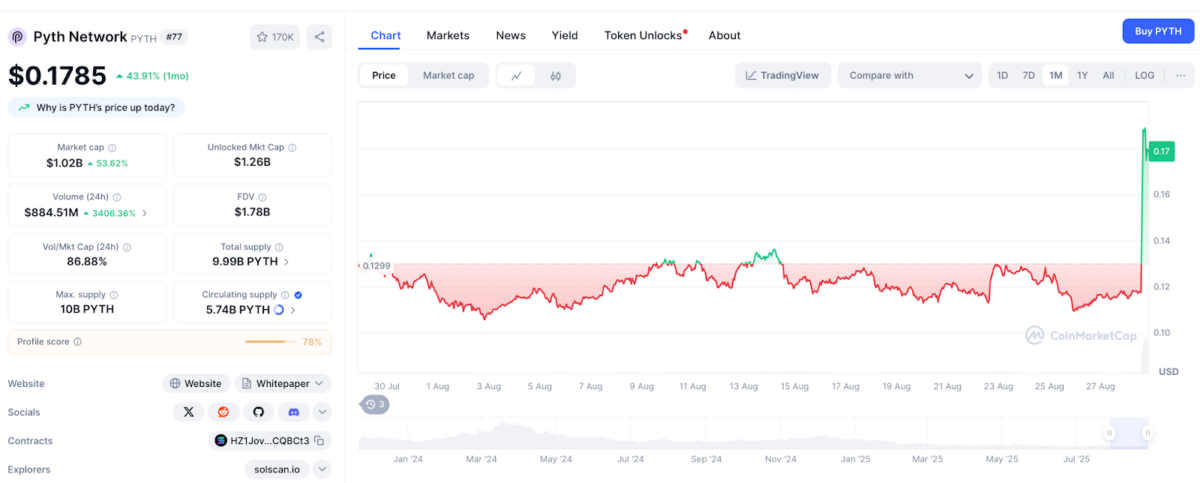Open the TradingView chart button

pos(783,75)
